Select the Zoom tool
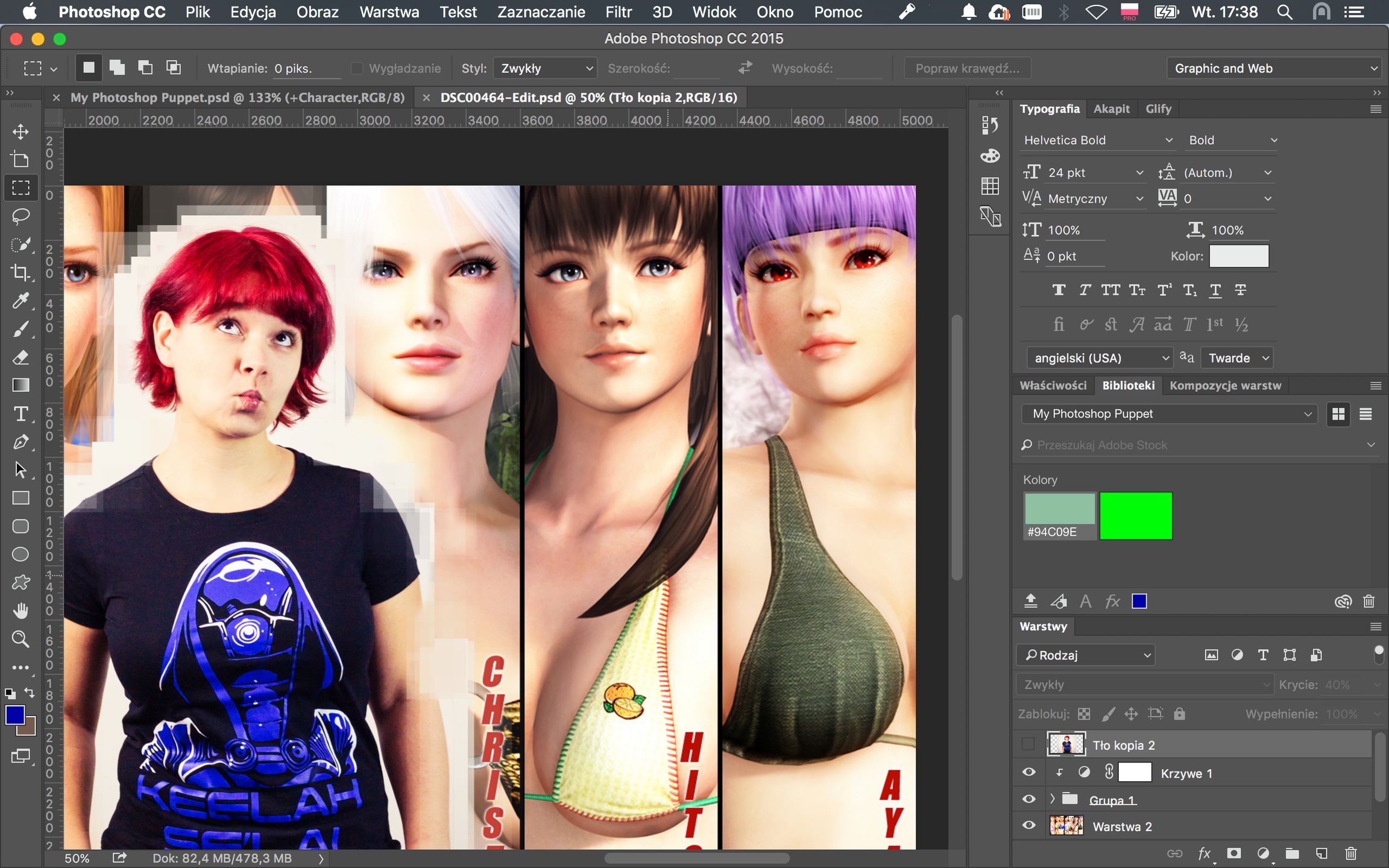Screen dimensions: 1389x868 click(x=20, y=639)
